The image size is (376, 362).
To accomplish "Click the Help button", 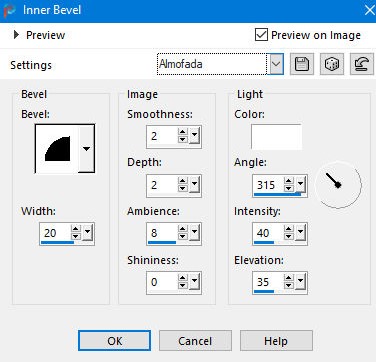I will click(x=276, y=341).
